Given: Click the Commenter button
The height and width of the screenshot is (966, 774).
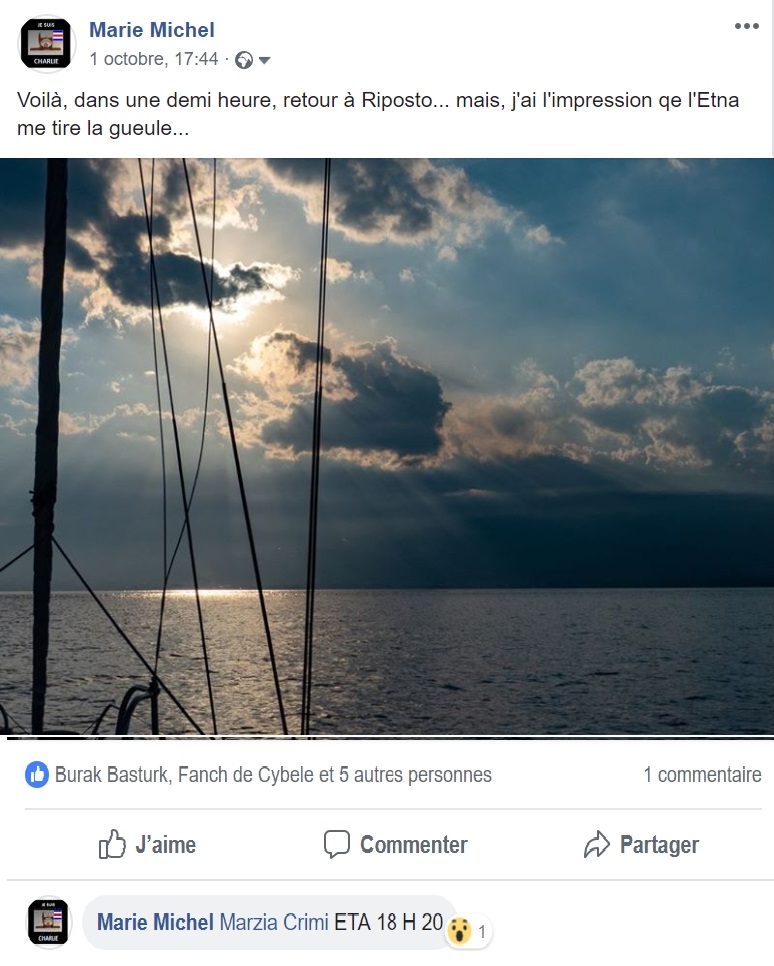Looking at the screenshot, I should coord(396,845).
